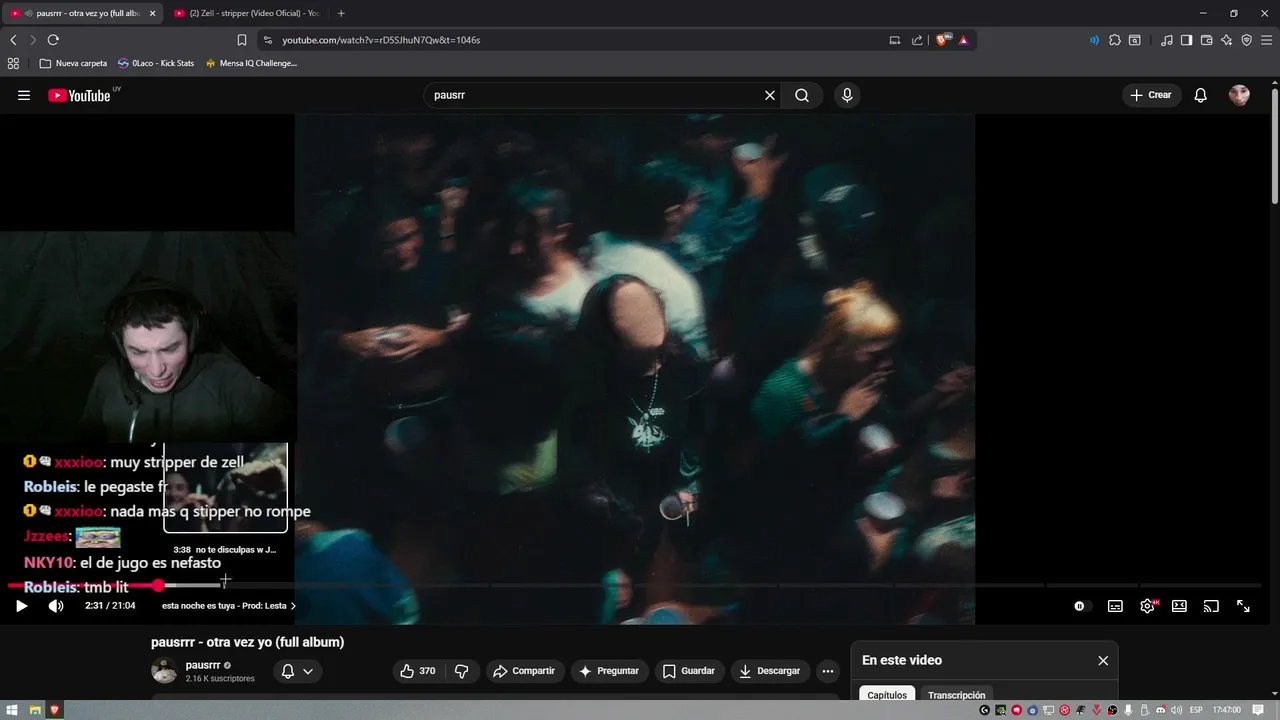1280x720 pixels.
Task: Toggle the browser sidebar panel
Action: click(1186, 40)
